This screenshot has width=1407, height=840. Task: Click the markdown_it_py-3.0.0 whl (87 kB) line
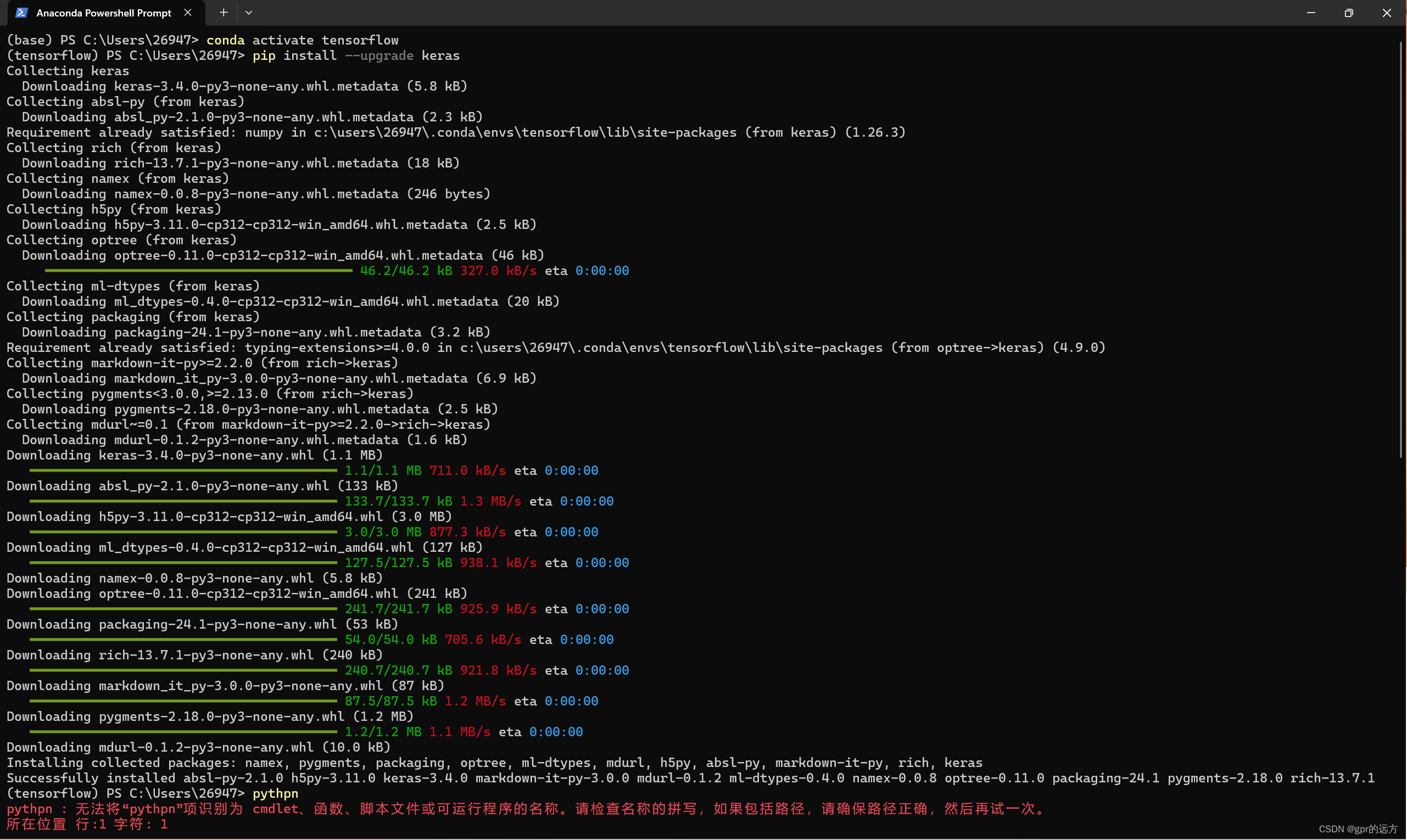[x=225, y=686]
